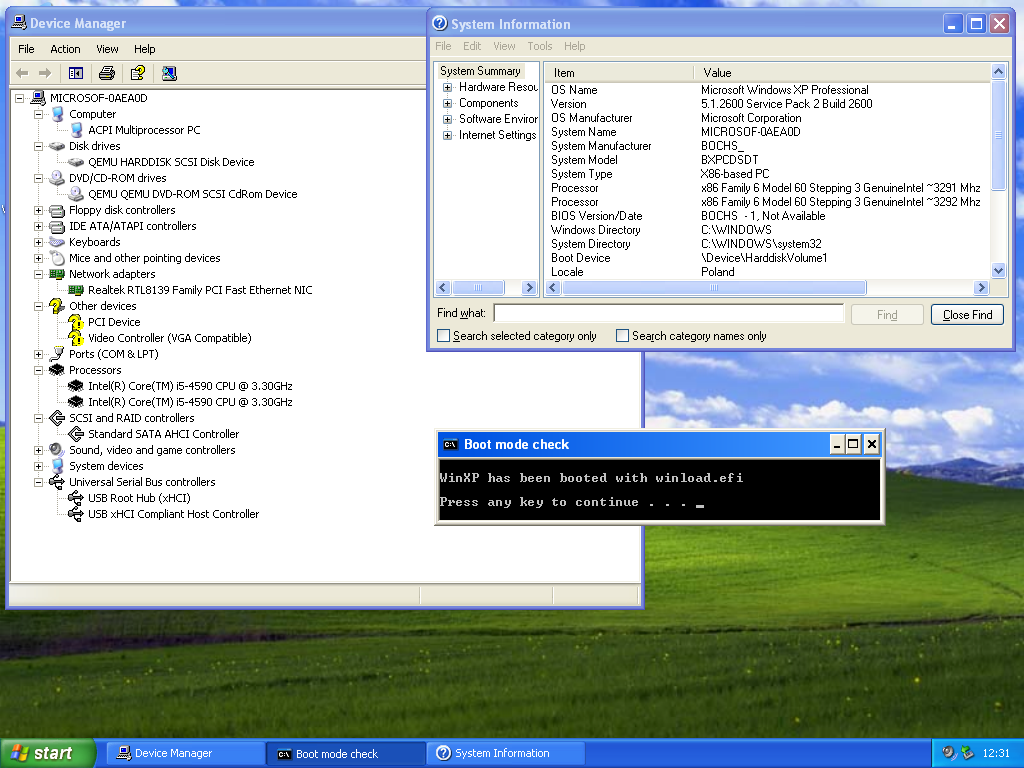
Task: Click the Show/Hide console tree toolbar icon
Action: pyautogui.click(x=76, y=73)
